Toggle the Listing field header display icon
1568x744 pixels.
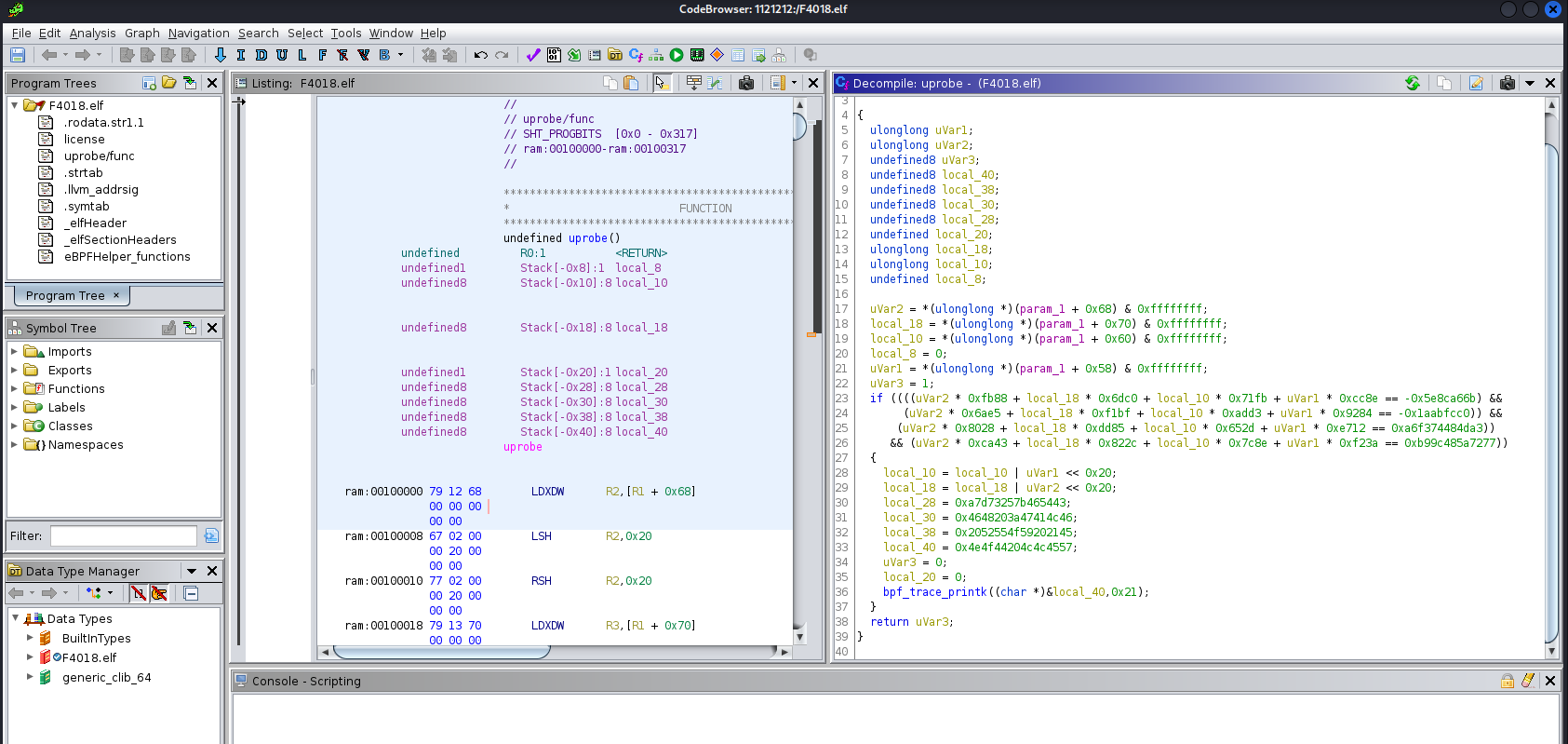[x=694, y=83]
